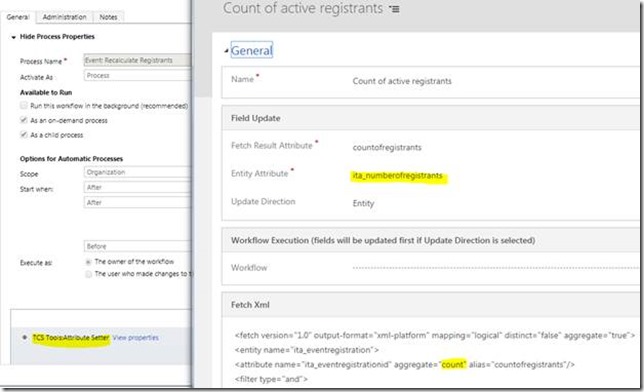Open the Activate As dropdown
Screen dimensions: 644x392
pos(137,76)
